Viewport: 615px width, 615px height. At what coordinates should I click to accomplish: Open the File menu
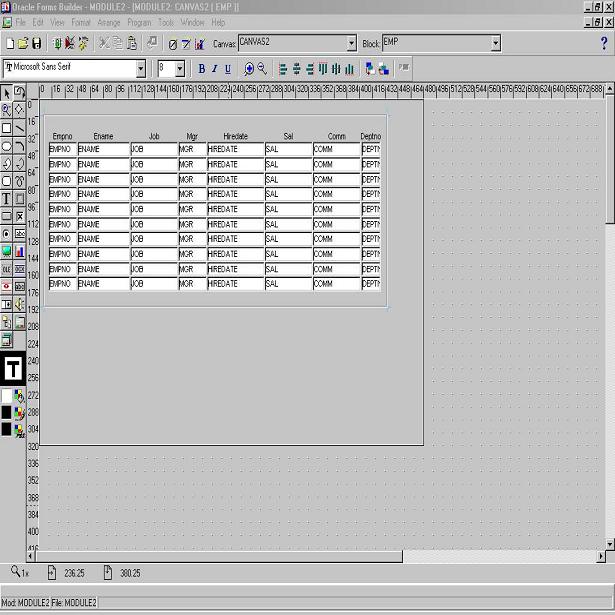[x=20, y=22]
